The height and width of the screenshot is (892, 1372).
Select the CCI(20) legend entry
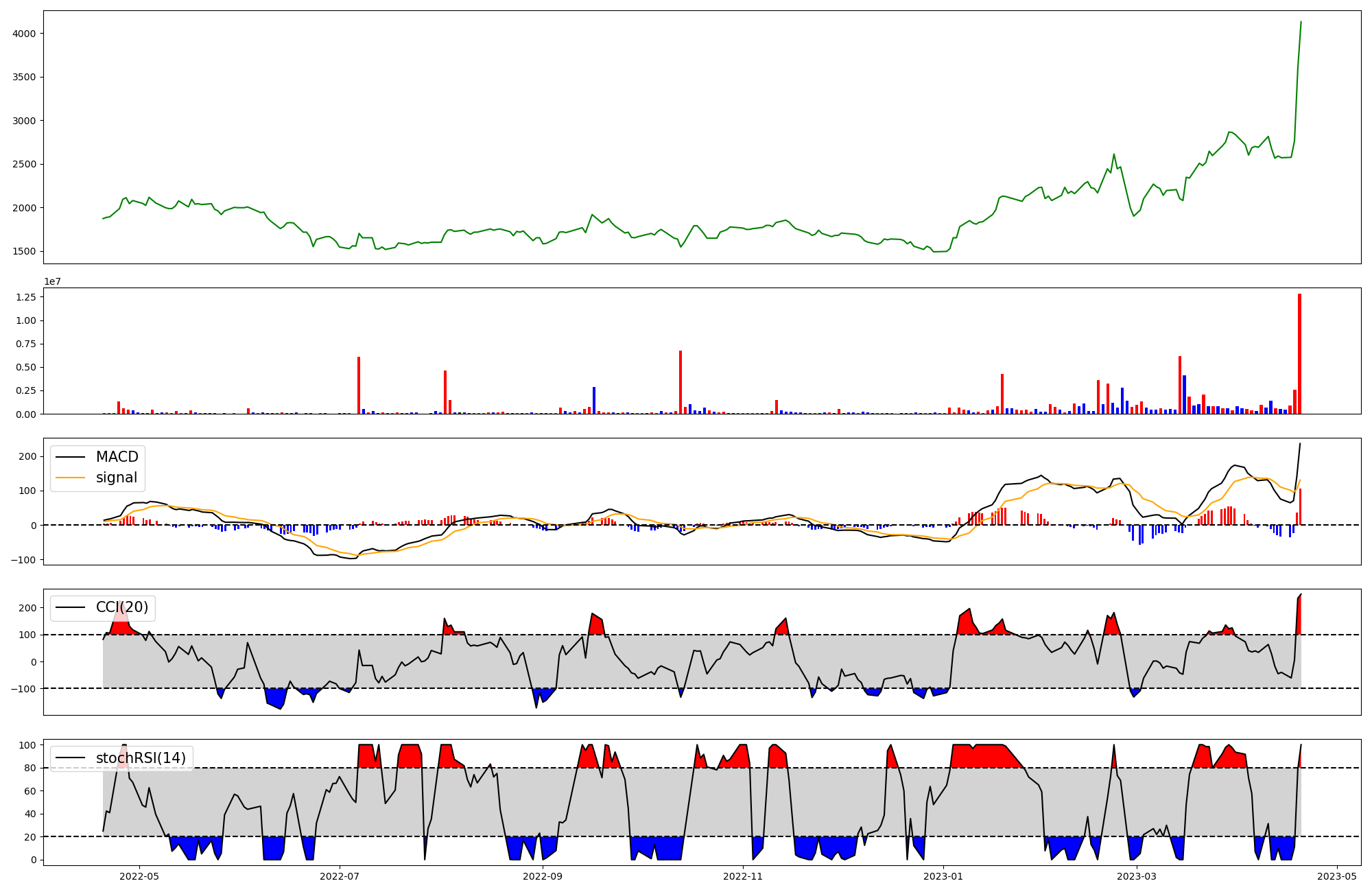click(x=122, y=607)
